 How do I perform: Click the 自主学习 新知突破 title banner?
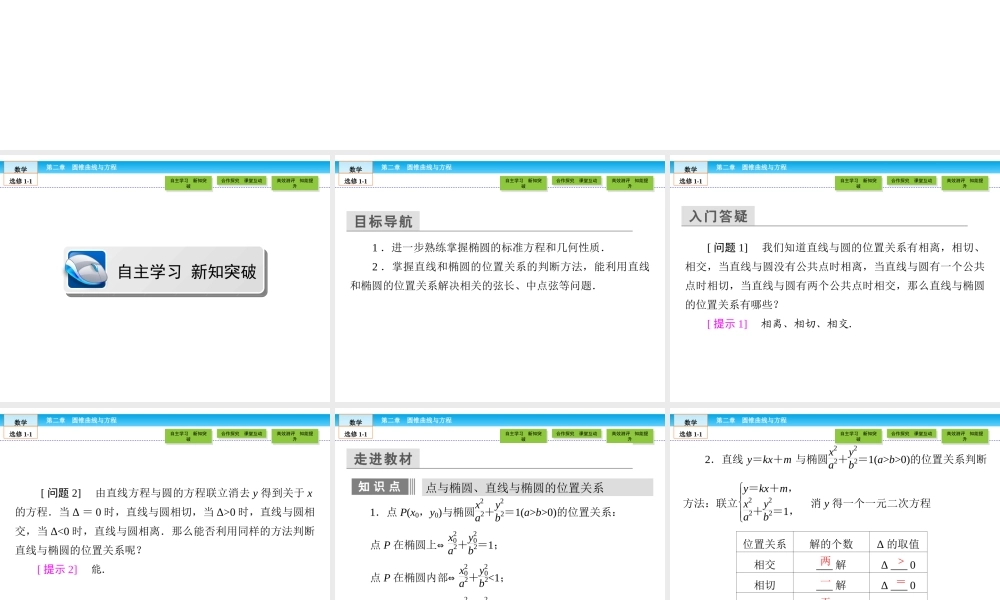(x=165, y=272)
